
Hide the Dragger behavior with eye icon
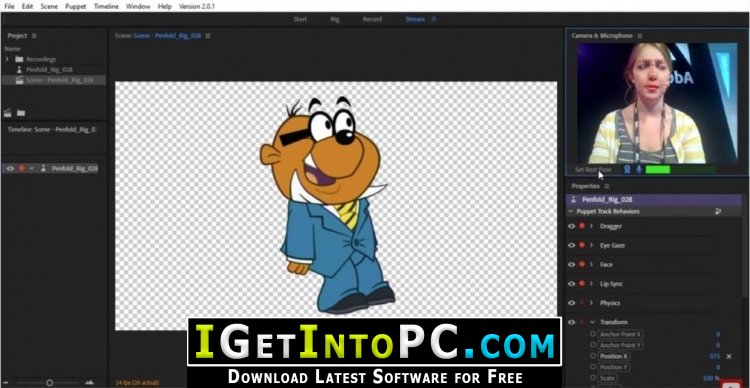(x=572, y=226)
